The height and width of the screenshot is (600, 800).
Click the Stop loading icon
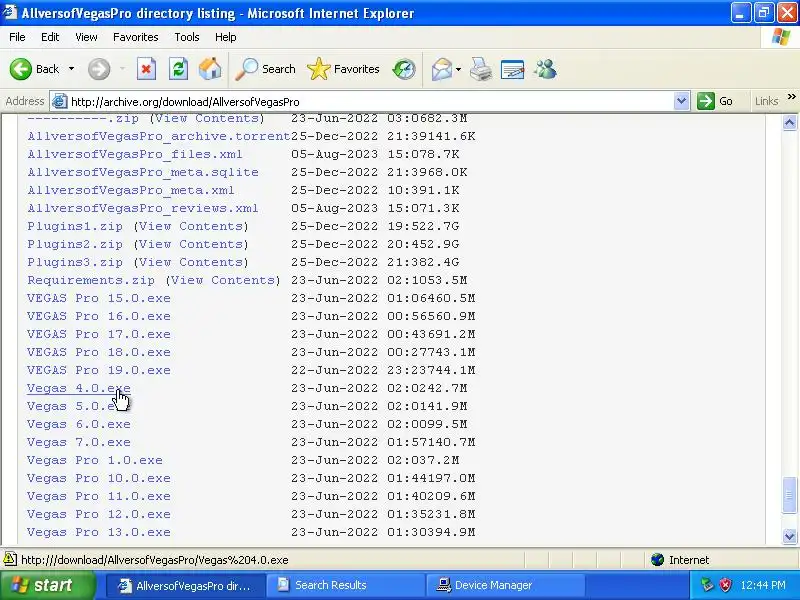[146, 69]
